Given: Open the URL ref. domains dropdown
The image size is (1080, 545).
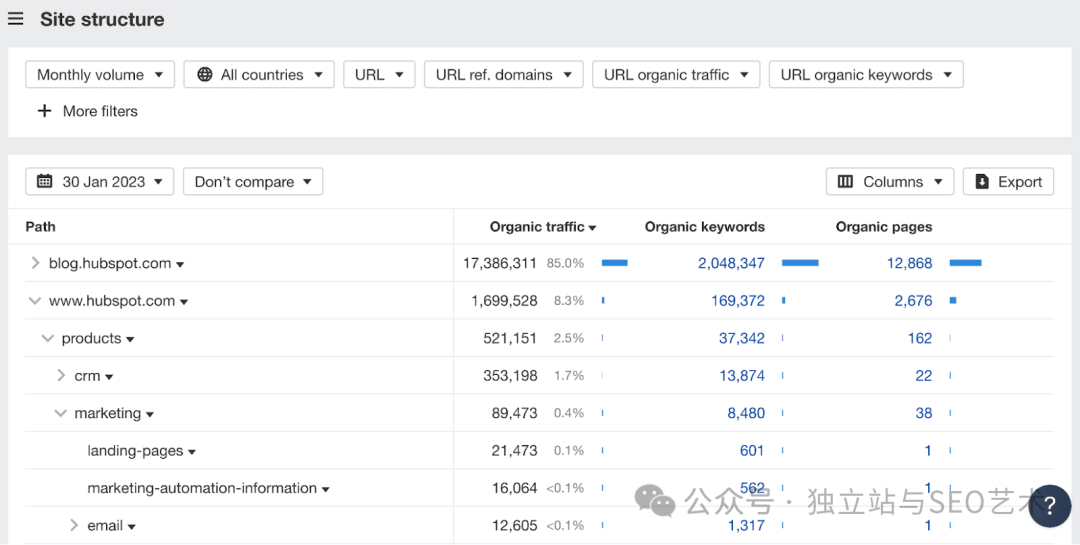Looking at the screenshot, I should point(504,74).
